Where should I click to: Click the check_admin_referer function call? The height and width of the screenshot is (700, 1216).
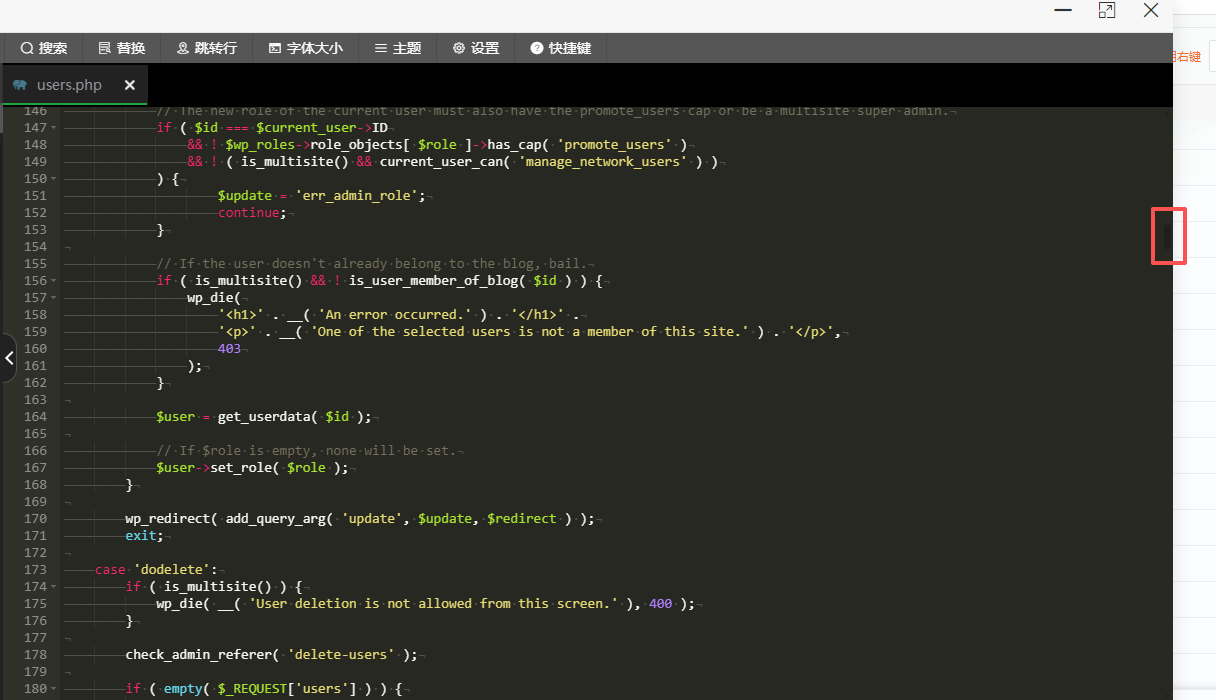pos(198,655)
